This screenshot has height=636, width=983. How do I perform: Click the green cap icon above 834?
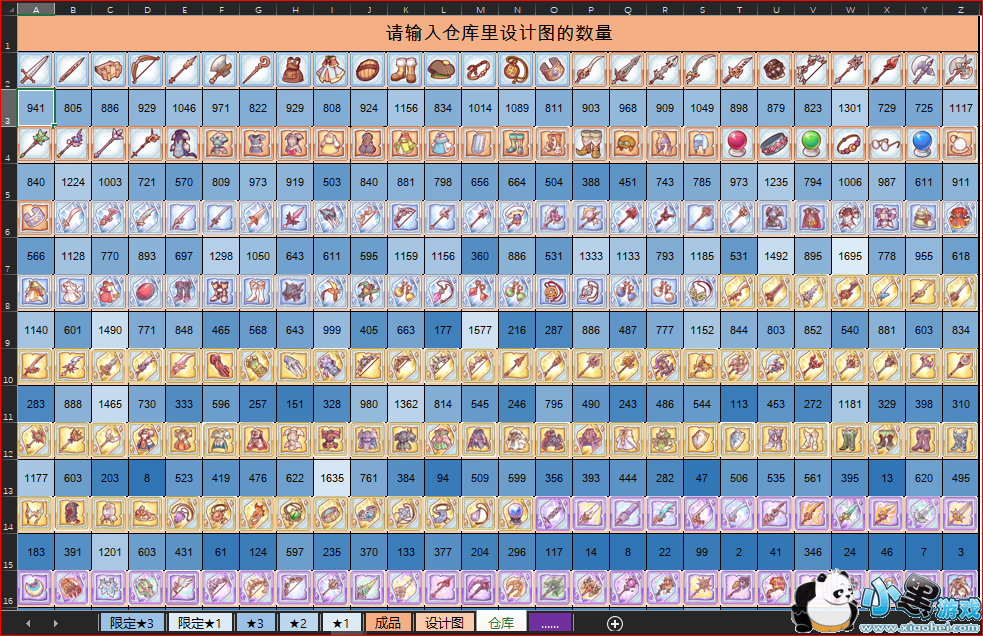tap(443, 70)
